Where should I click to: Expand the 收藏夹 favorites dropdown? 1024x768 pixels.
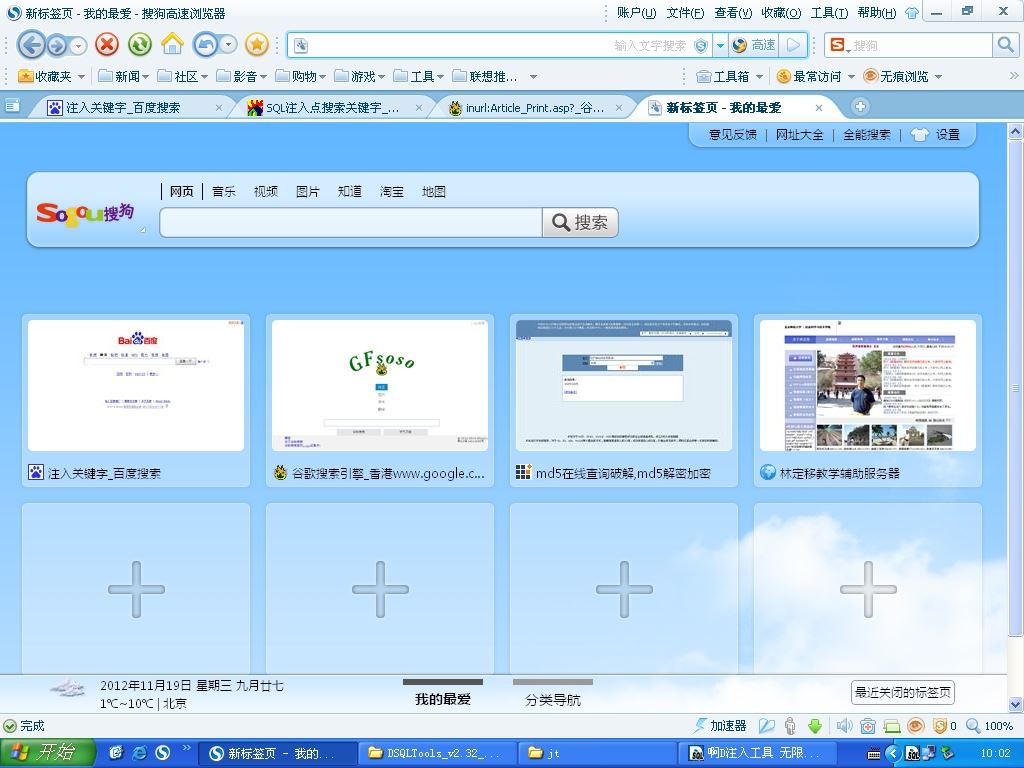coord(82,77)
